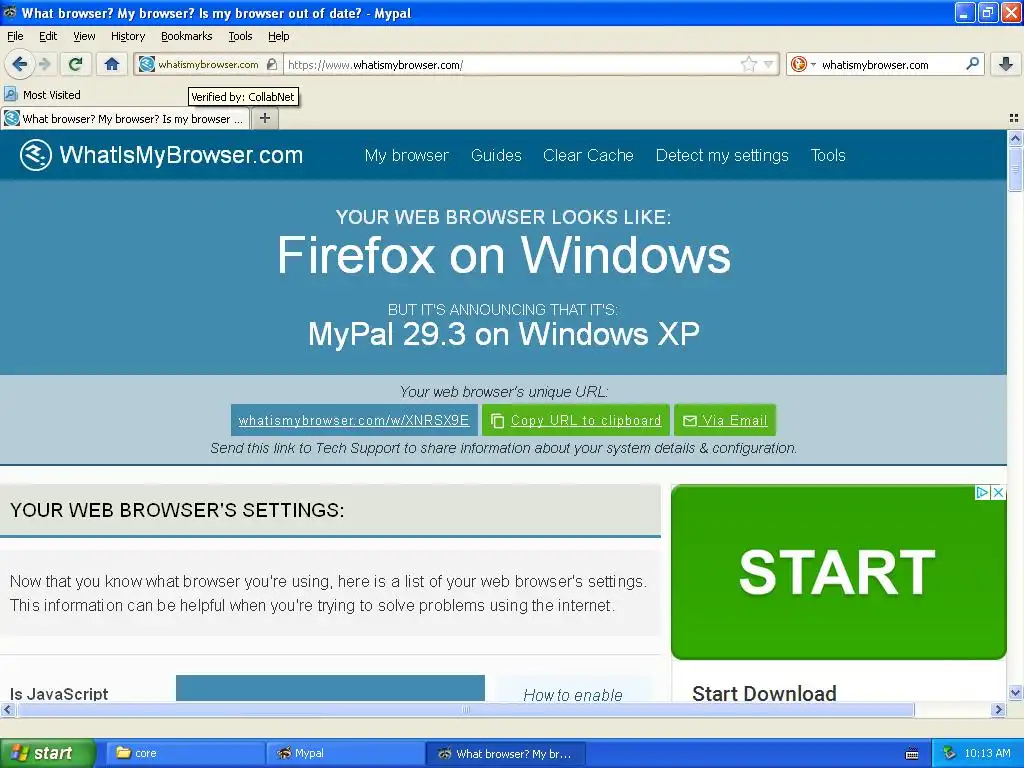
Task: Click the 'Start Download' ad text
Action: 764,693
